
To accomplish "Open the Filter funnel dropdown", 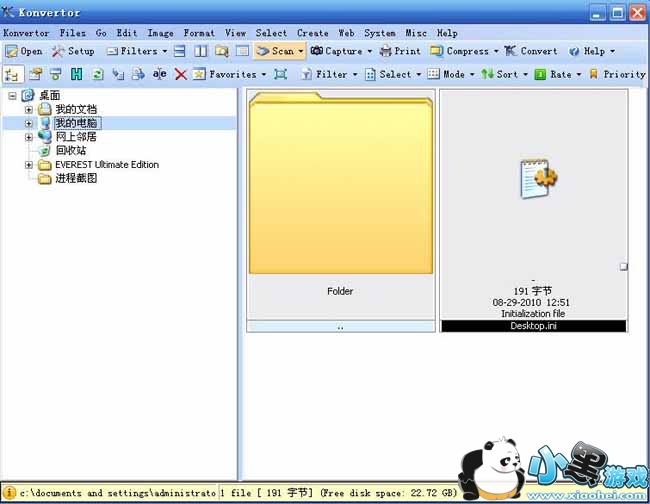I will coord(329,75).
